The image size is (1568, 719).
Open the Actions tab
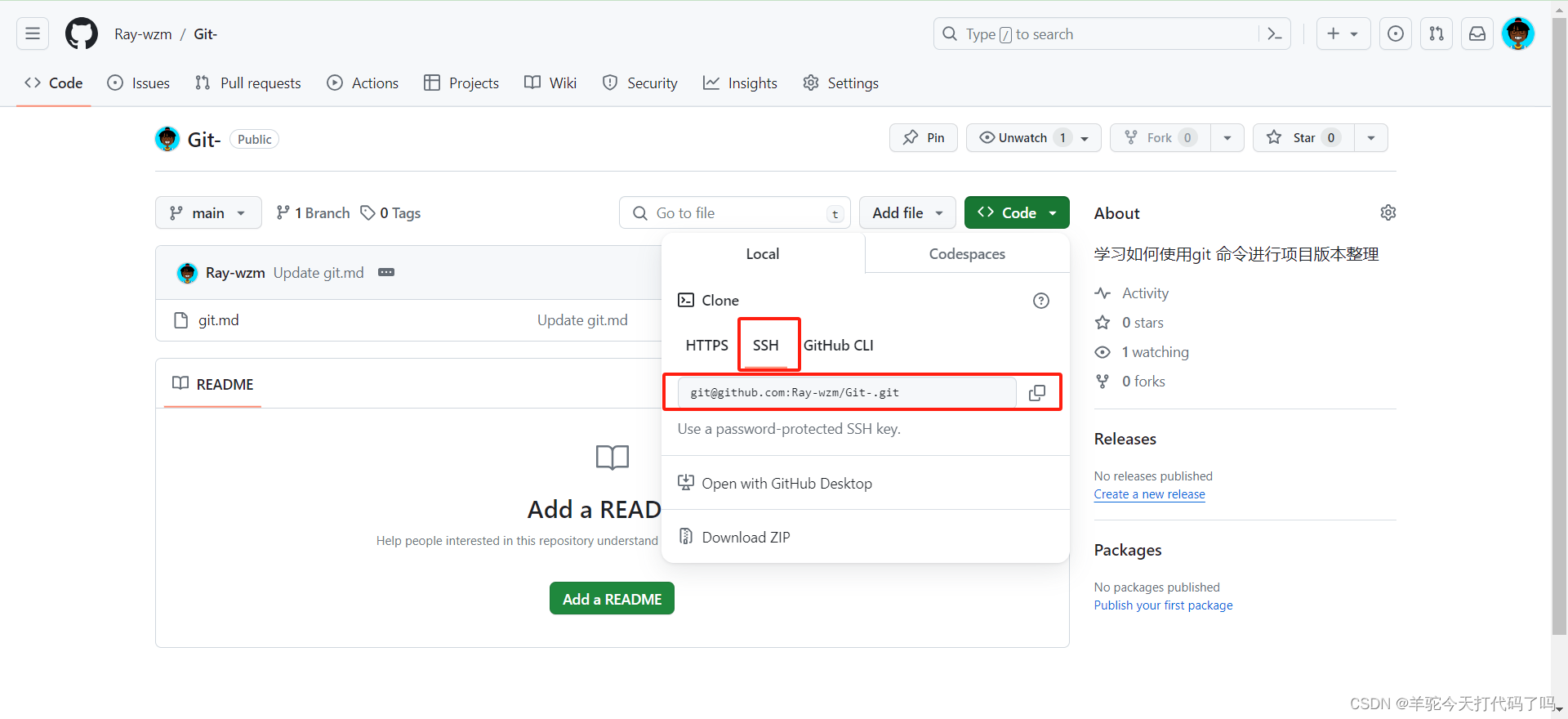tap(363, 83)
